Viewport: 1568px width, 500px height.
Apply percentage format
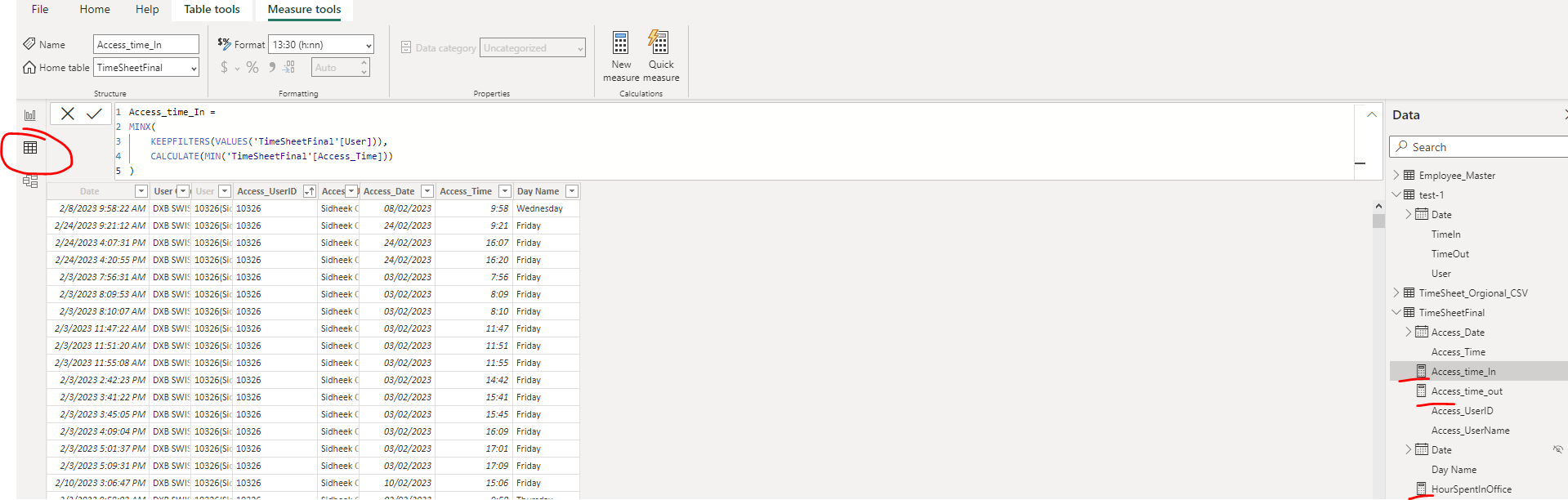pyautogui.click(x=252, y=68)
